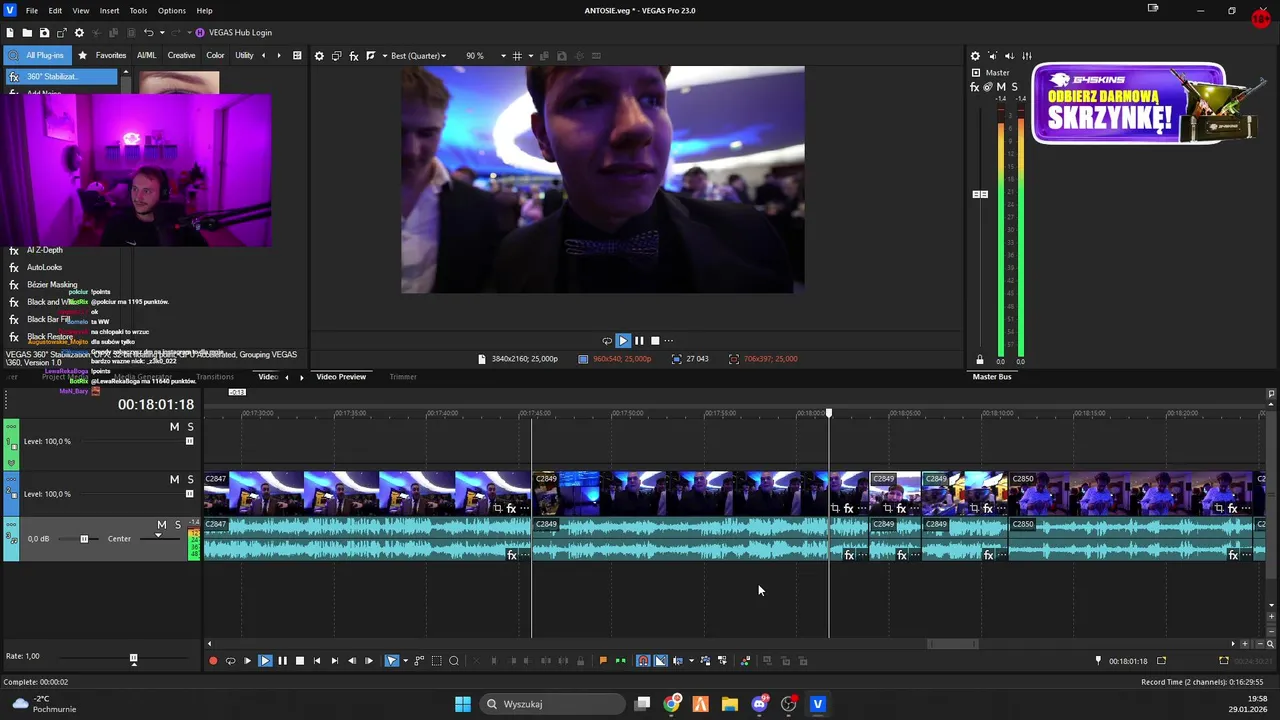Open overlays grid dropdown arrow

530,56
